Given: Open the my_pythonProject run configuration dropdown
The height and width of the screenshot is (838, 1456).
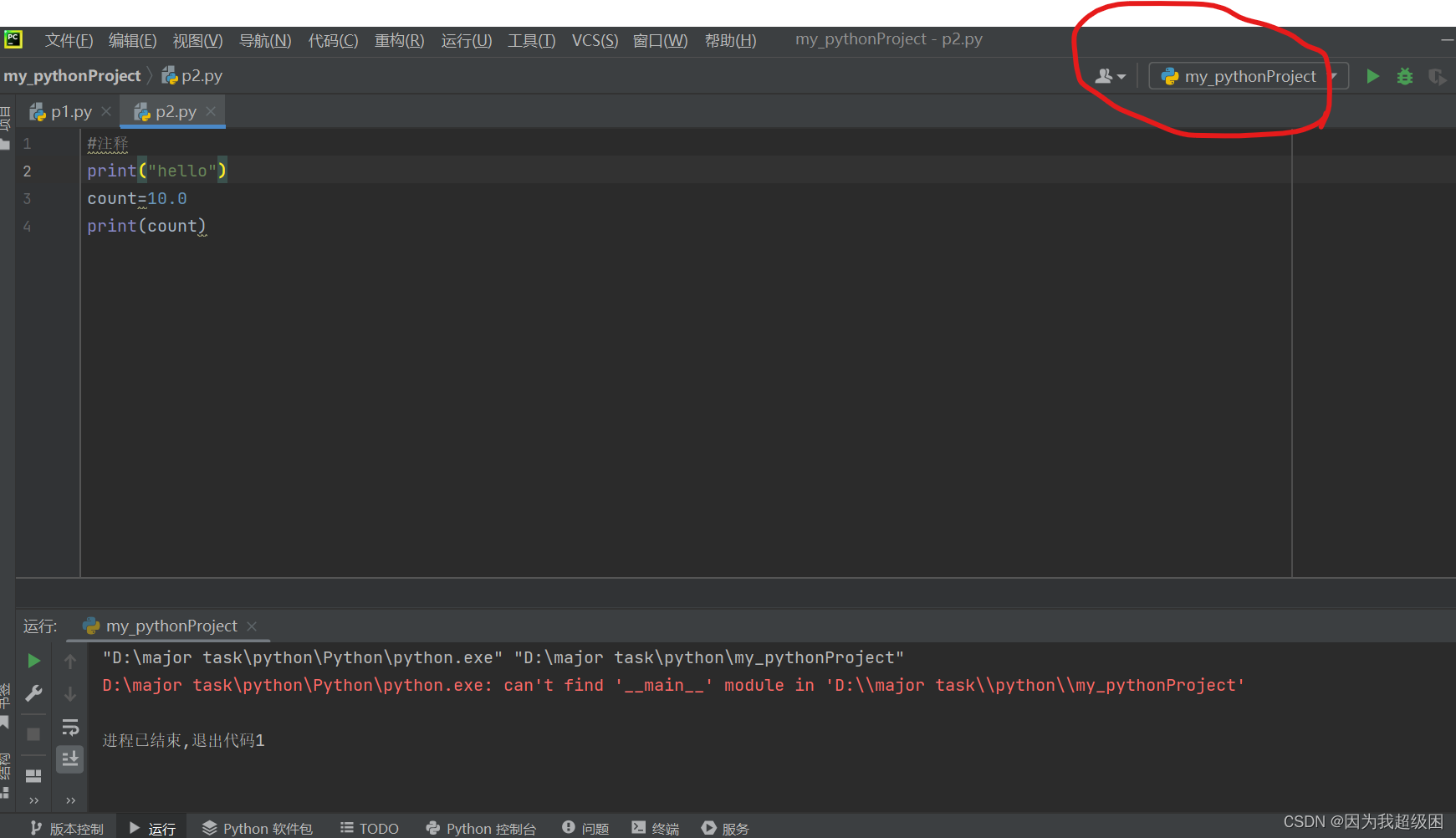Looking at the screenshot, I should point(1247,75).
